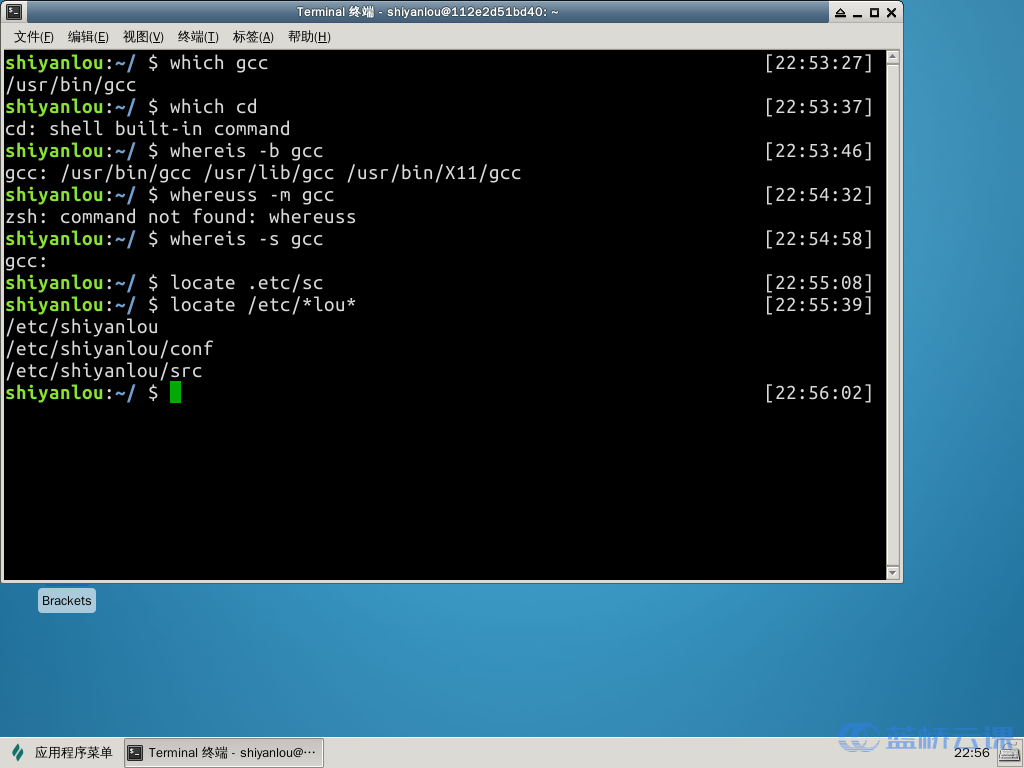This screenshot has height=768, width=1024.
Task: Click the terminal icon on the taskbar button
Action: click(136, 753)
